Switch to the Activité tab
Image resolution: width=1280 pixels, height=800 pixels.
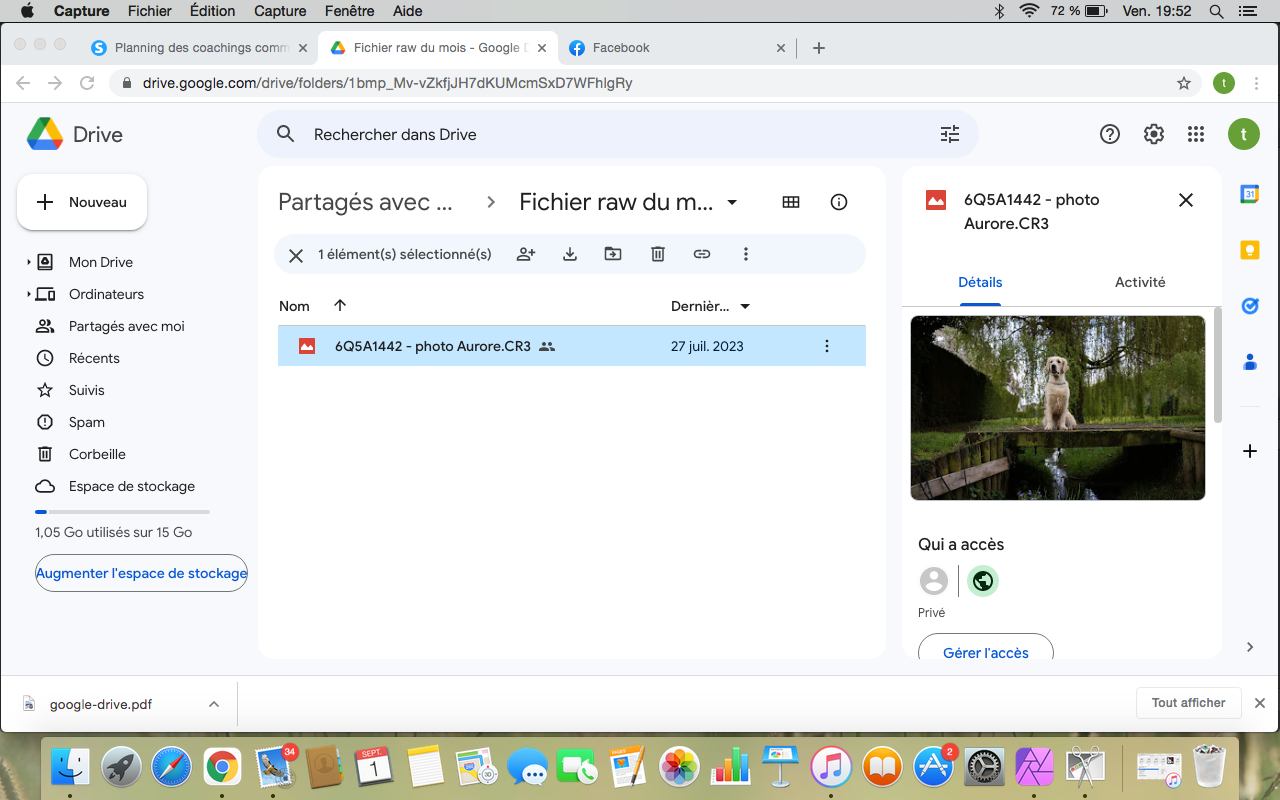click(x=1140, y=282)
